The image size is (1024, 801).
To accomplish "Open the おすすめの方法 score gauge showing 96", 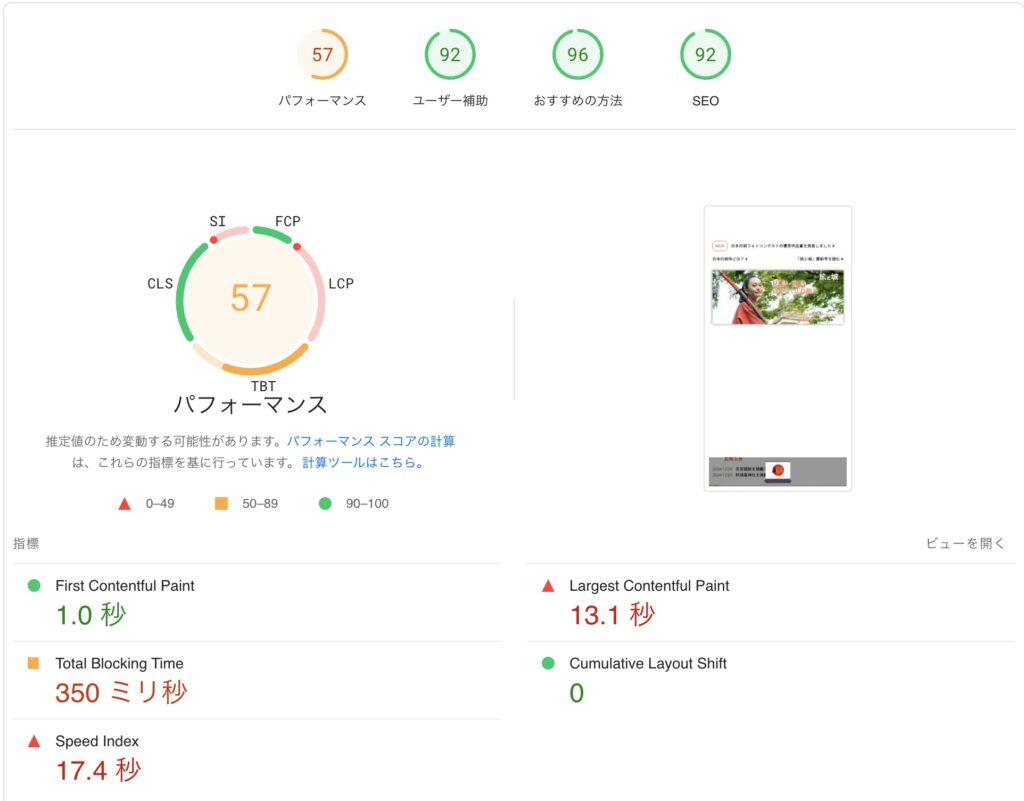I will [x=577, y=54].
